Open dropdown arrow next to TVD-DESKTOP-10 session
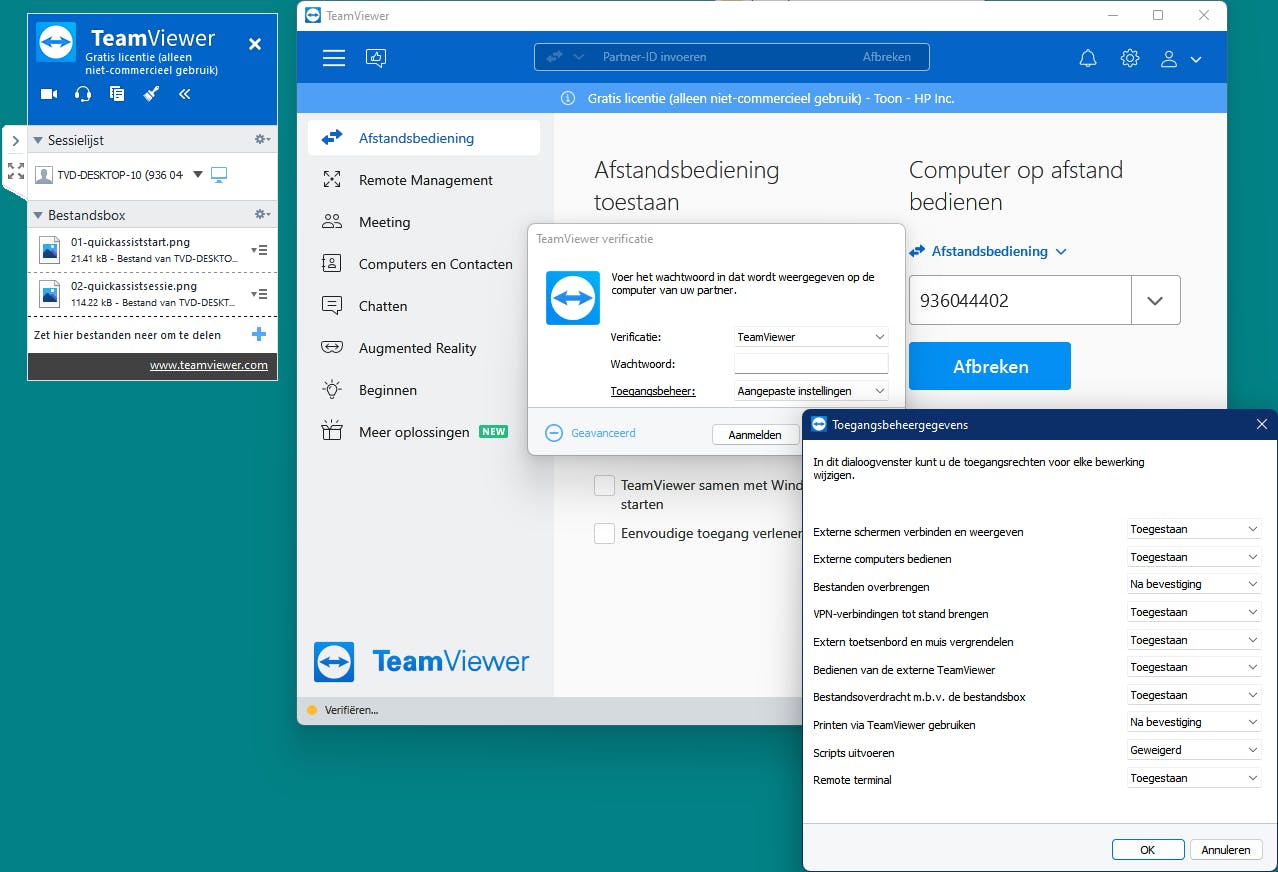The image size is (1278, 872). click(198, 174)
